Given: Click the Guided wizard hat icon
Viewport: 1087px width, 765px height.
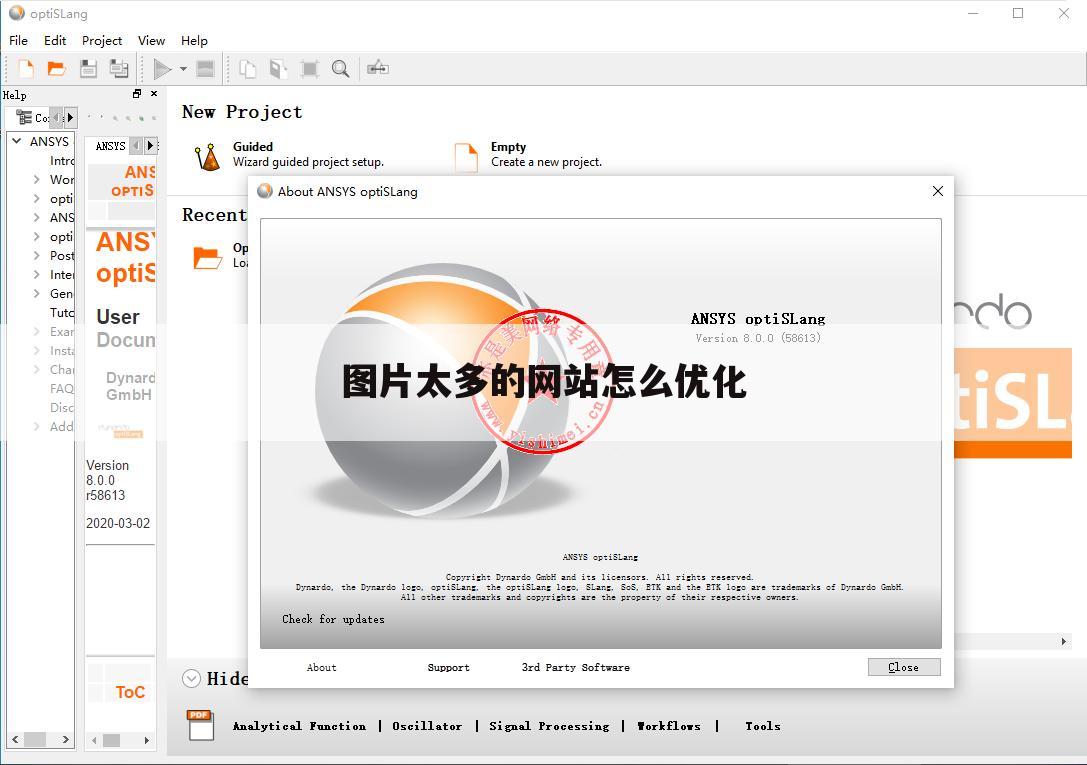Looking at the screenshot, I should (208, 156).
